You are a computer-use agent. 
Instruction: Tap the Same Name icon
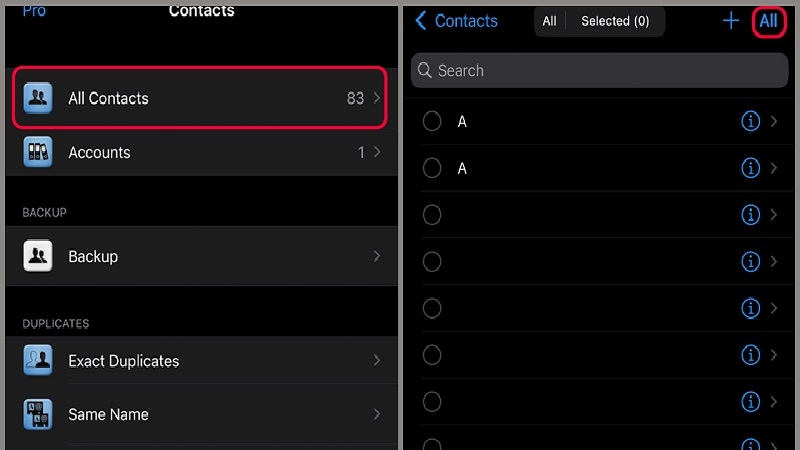38,414
